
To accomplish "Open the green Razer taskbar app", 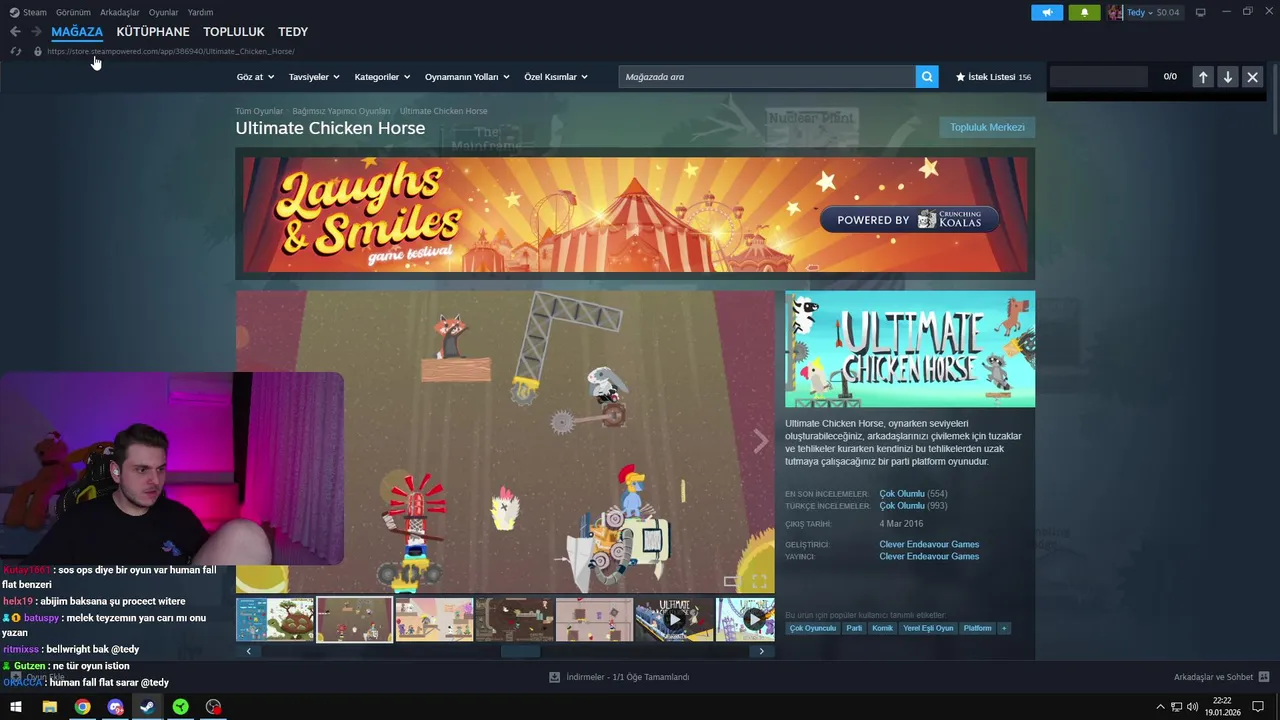I will (x=180, y=707).
